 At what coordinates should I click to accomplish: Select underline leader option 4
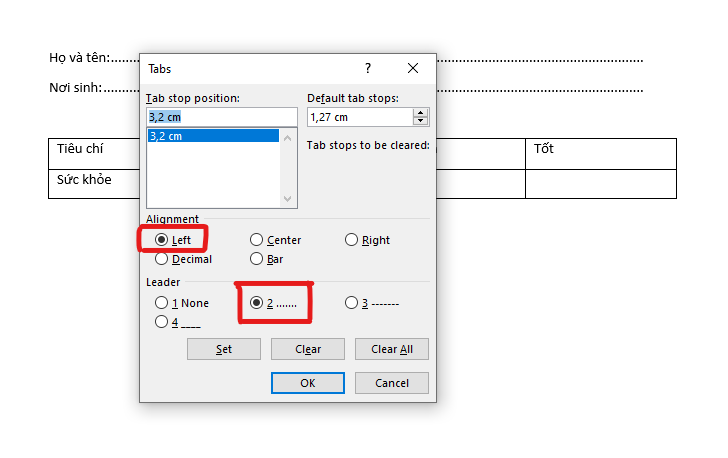[x=161, y=322]
